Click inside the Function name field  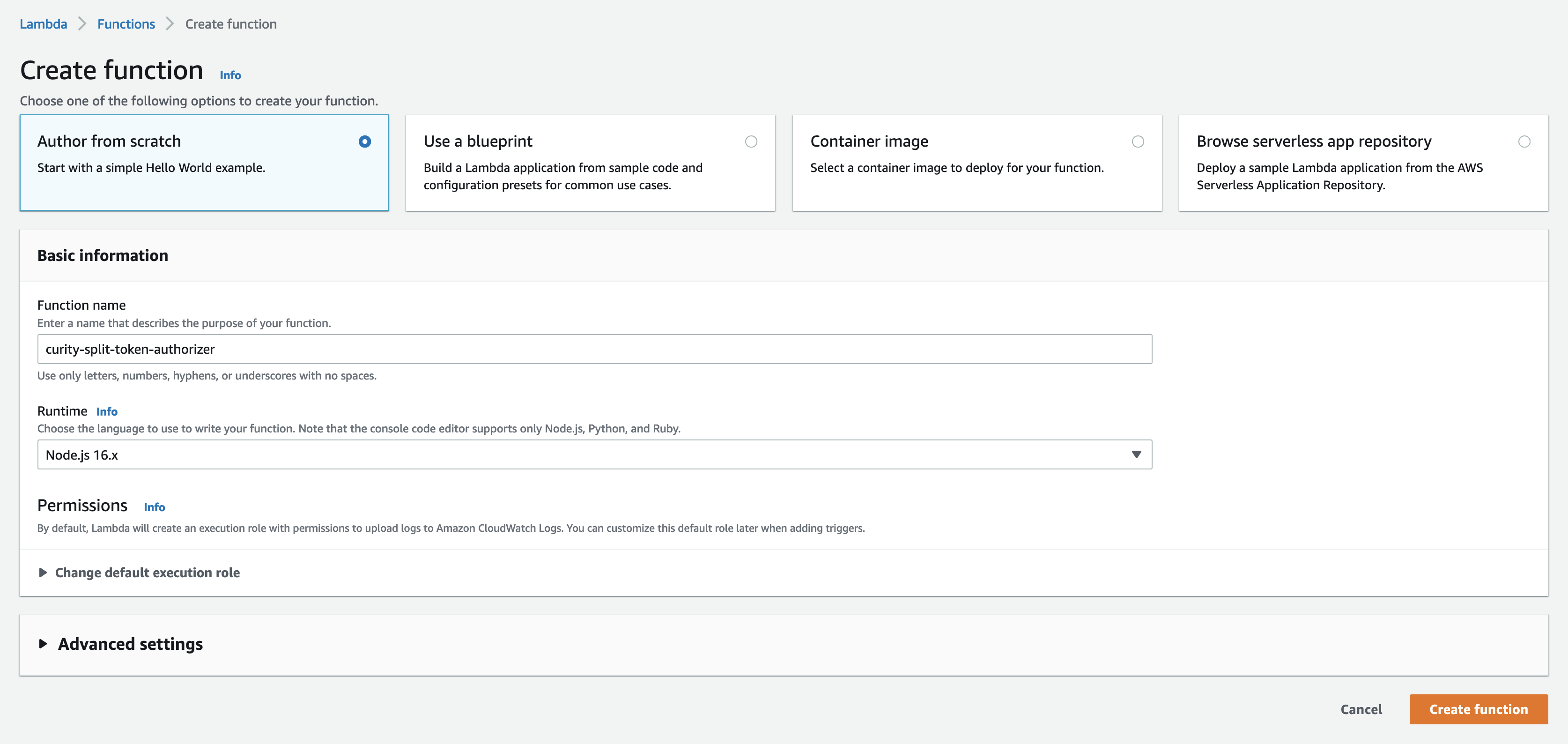[594, 349]
